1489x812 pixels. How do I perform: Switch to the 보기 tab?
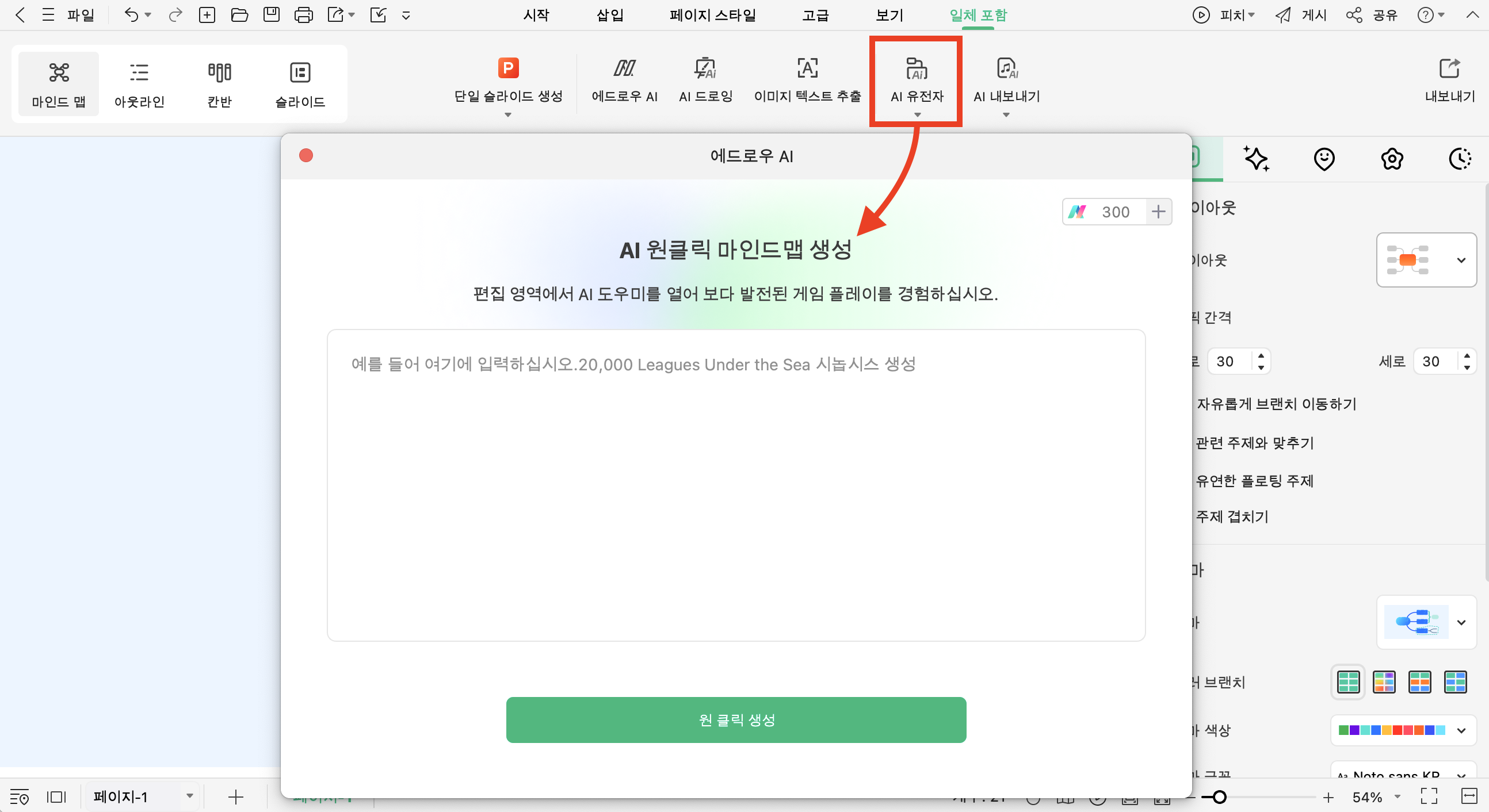889,15
